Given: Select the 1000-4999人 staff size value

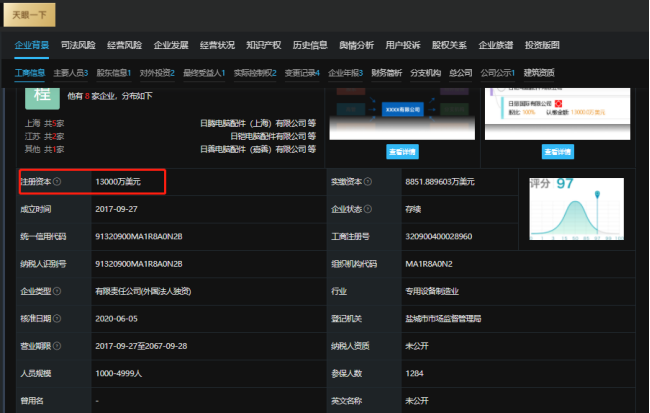Looking at the screenshot, I should click(119, 373).
